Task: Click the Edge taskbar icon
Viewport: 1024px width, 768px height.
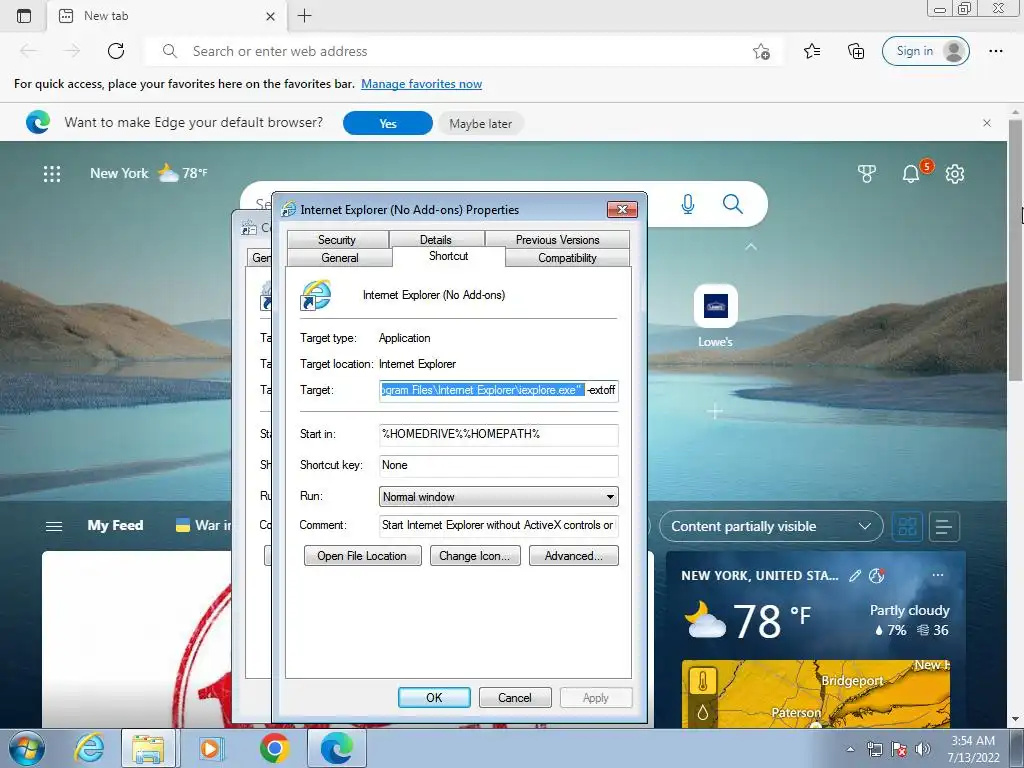Action: coord(337,748)
